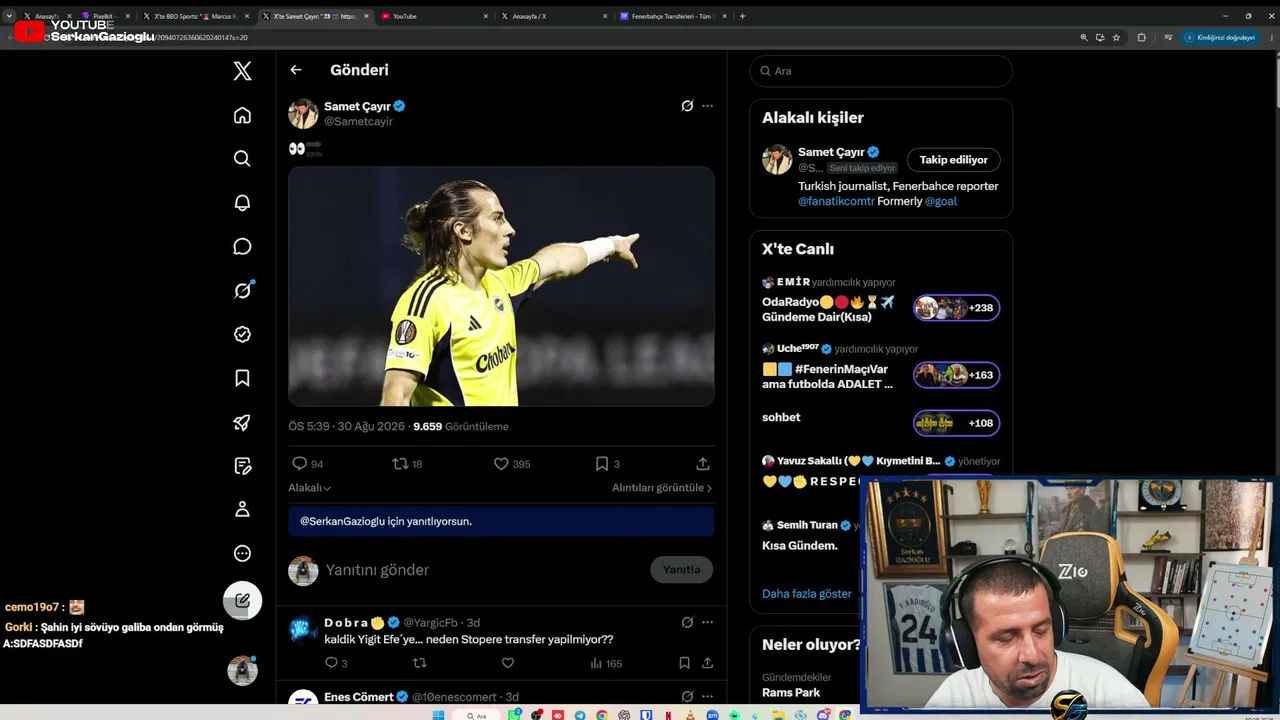Open the More circle menu in sidebar
The image size is (1280, 720).
[x=242, y=554]
